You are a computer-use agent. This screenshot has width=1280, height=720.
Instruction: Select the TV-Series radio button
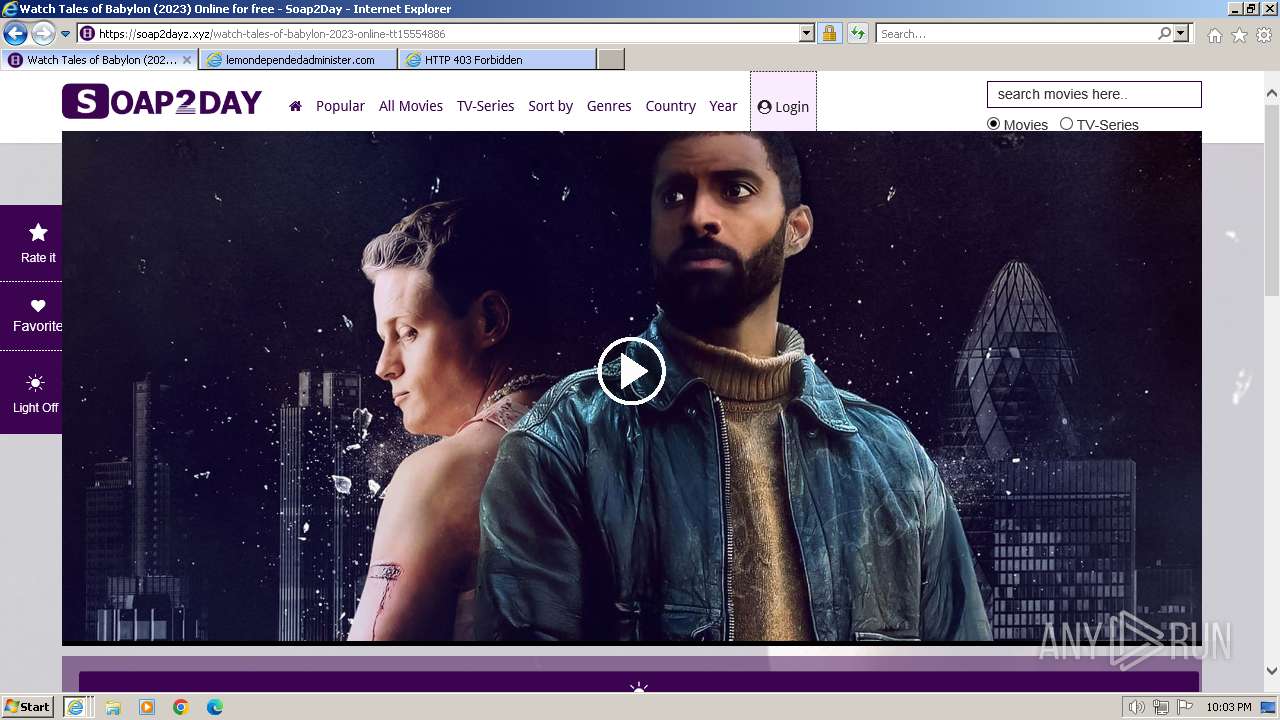tap(1066, 124)
